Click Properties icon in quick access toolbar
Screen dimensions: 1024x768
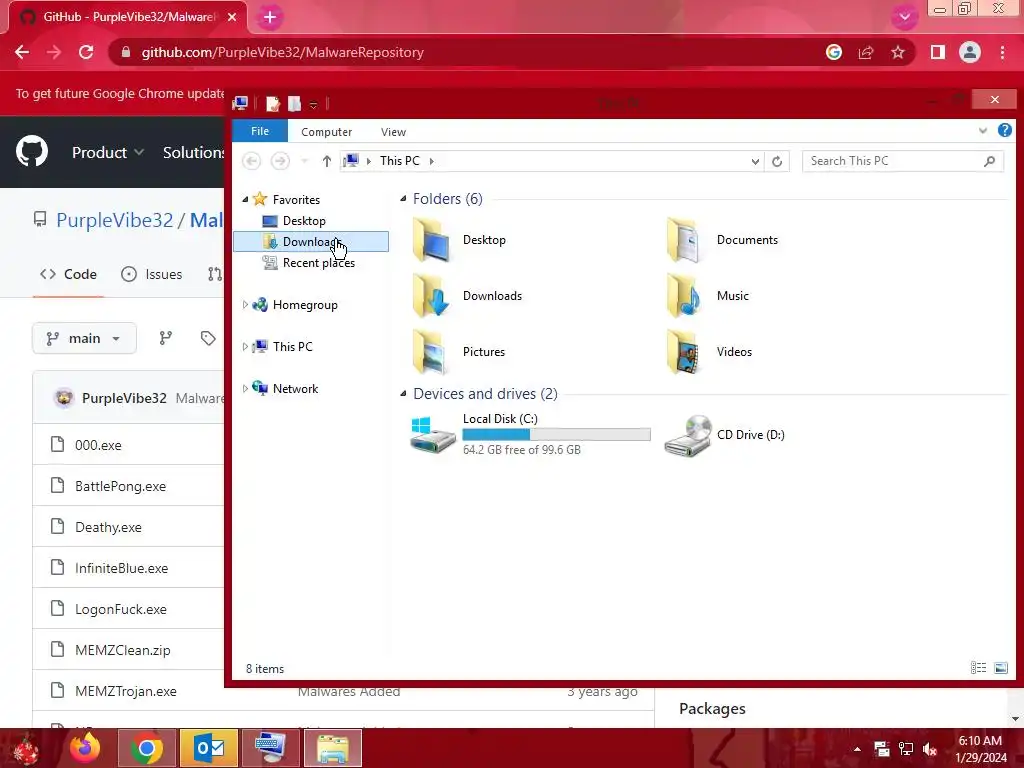click(273, 103)
